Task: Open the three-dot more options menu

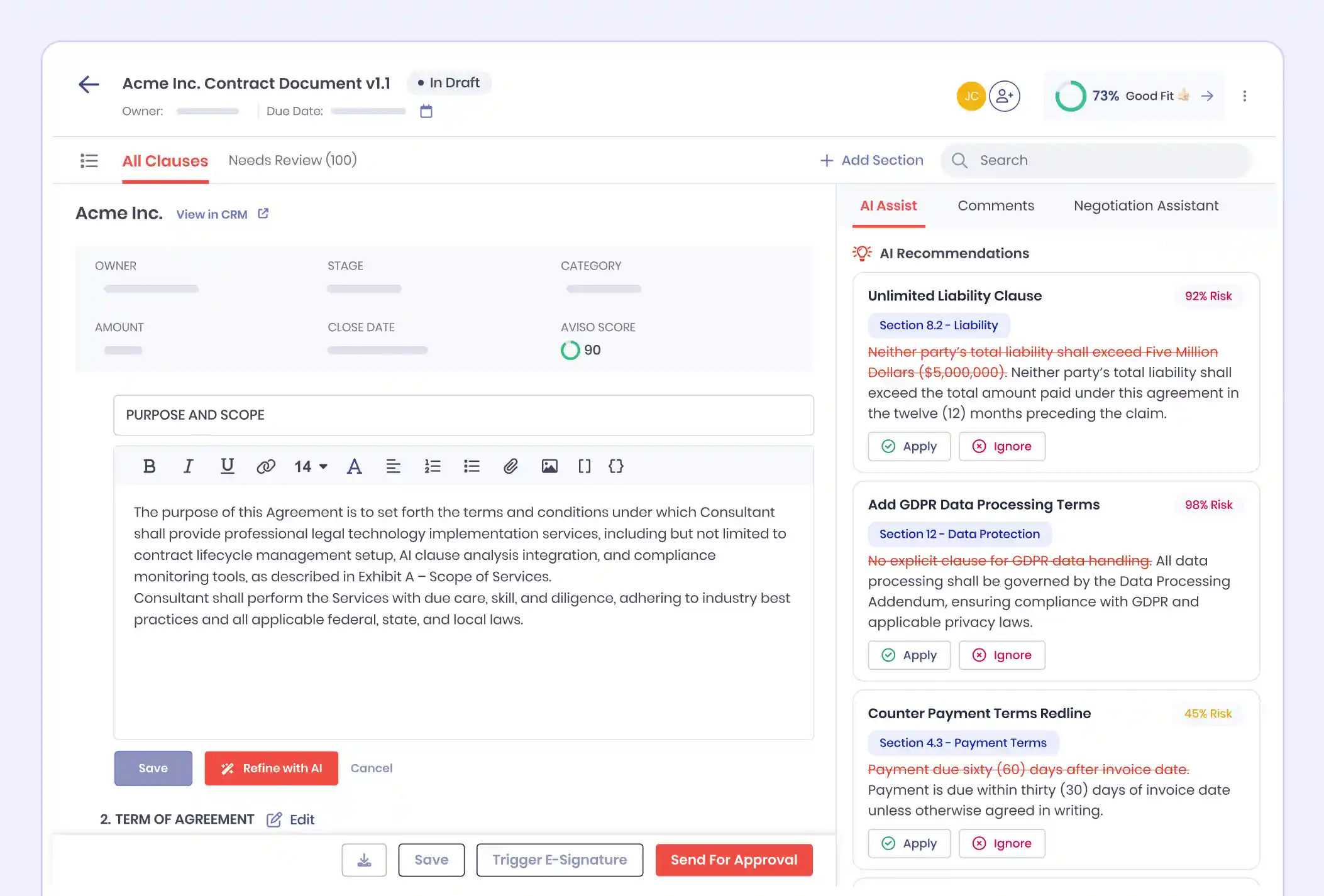Action: pyautogui.click(x=1244, y=96)
